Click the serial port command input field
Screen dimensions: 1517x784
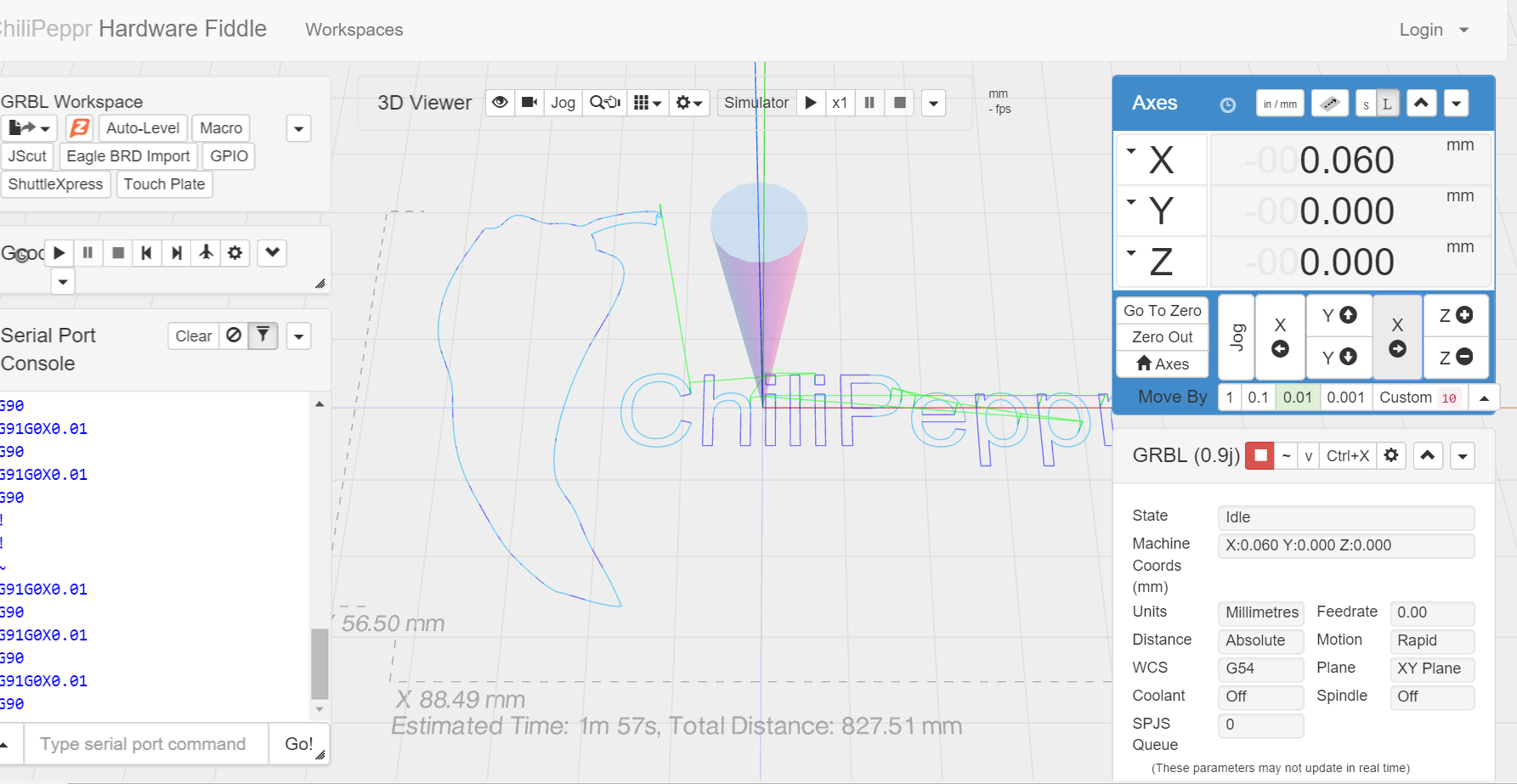click(146, 744)
